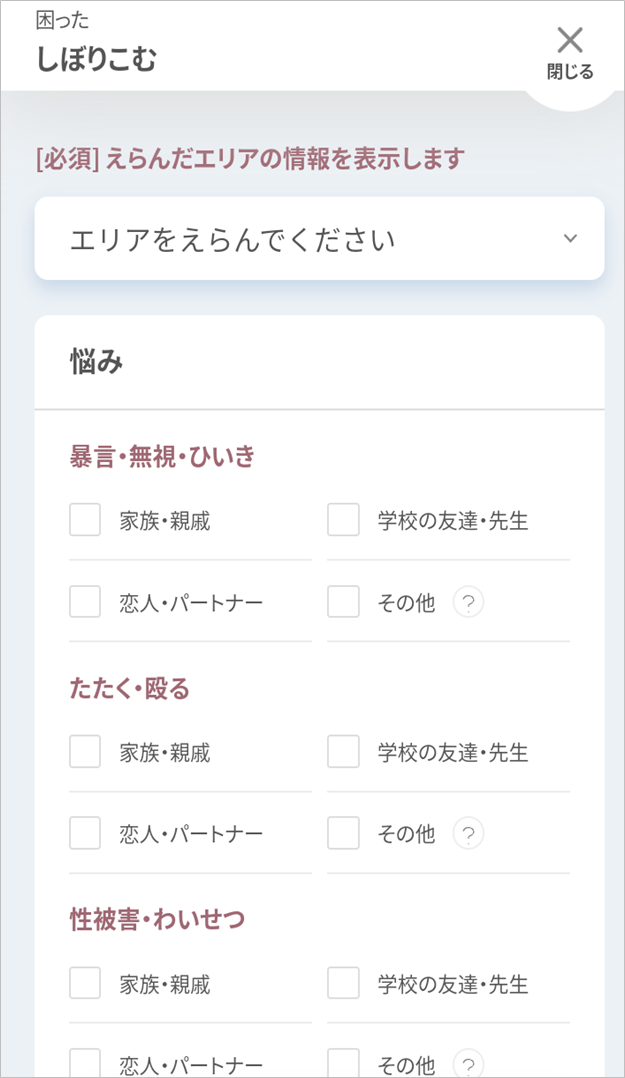Tick 学校の友達・先生 under 性被害・わいせつ
This screenshot has height=1078, width=625.
coord(343,983)
